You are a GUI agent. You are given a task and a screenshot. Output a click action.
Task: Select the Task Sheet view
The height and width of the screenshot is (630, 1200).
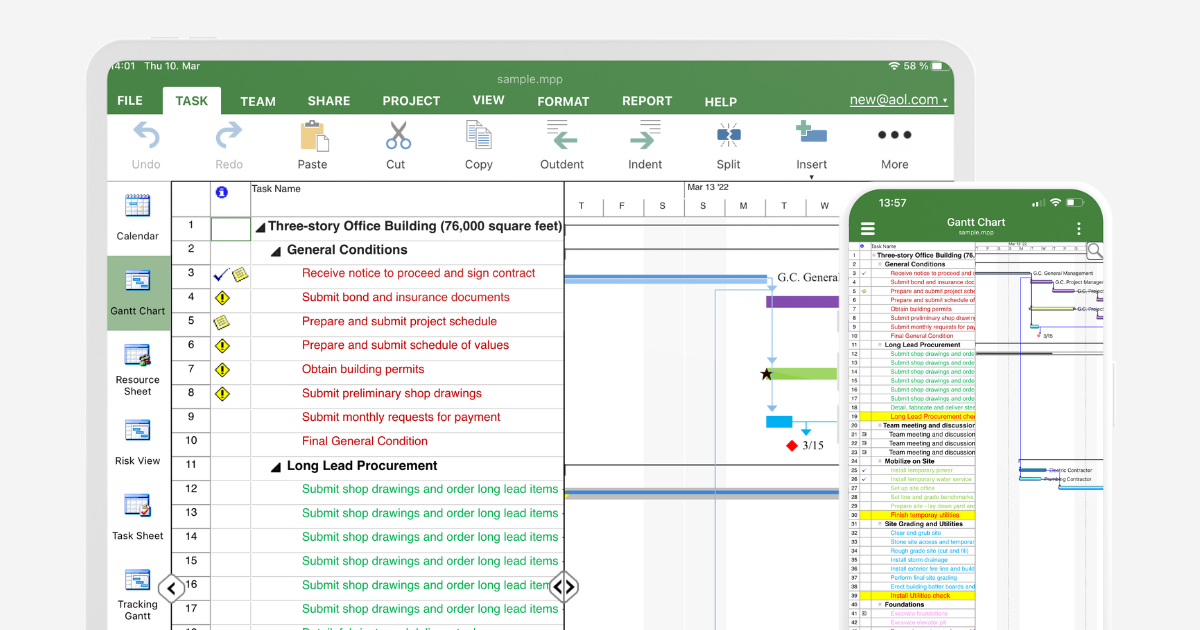click(x=137, y=514)
